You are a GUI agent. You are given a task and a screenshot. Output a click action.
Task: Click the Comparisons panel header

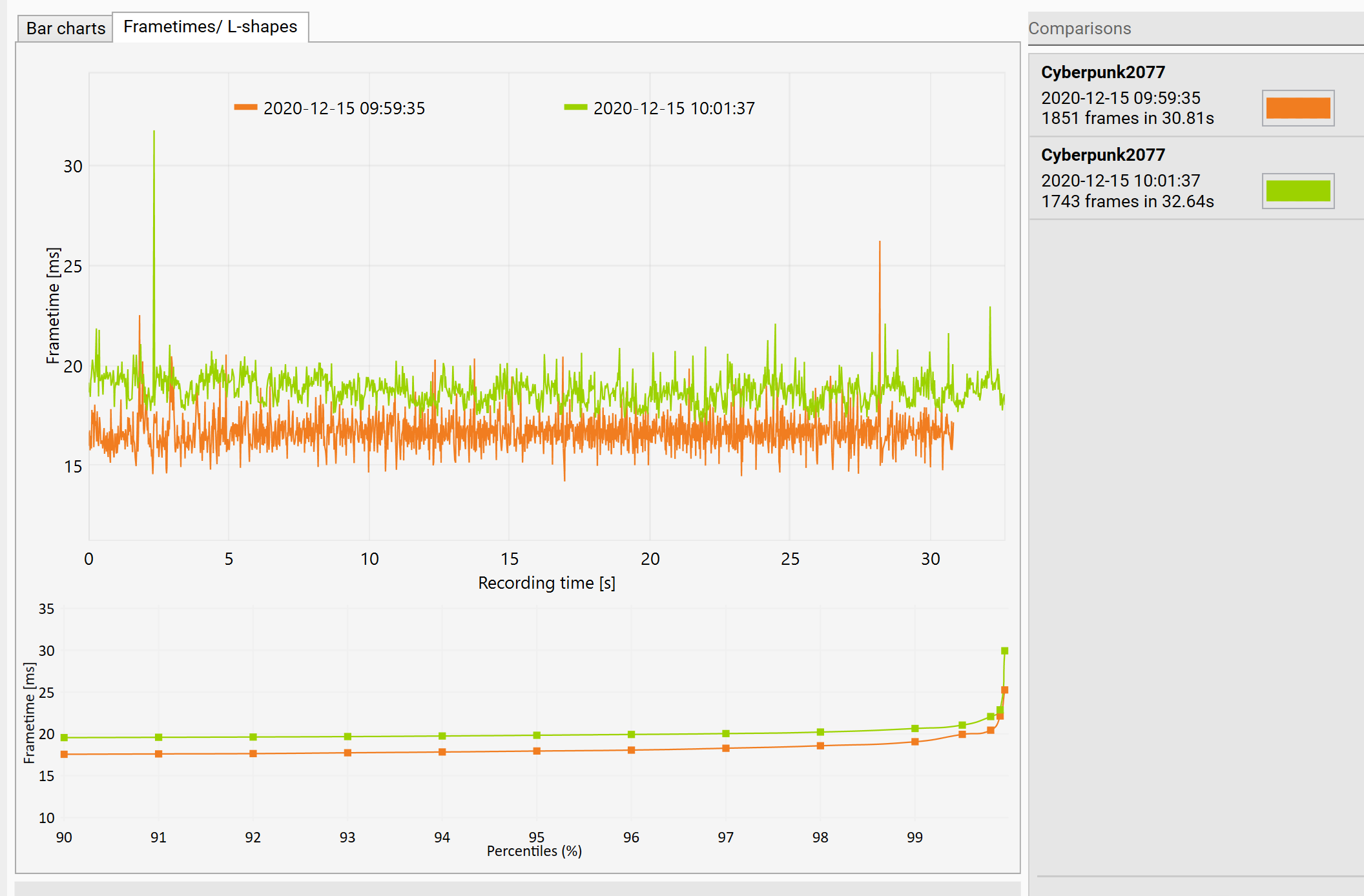click(1079, 28)
